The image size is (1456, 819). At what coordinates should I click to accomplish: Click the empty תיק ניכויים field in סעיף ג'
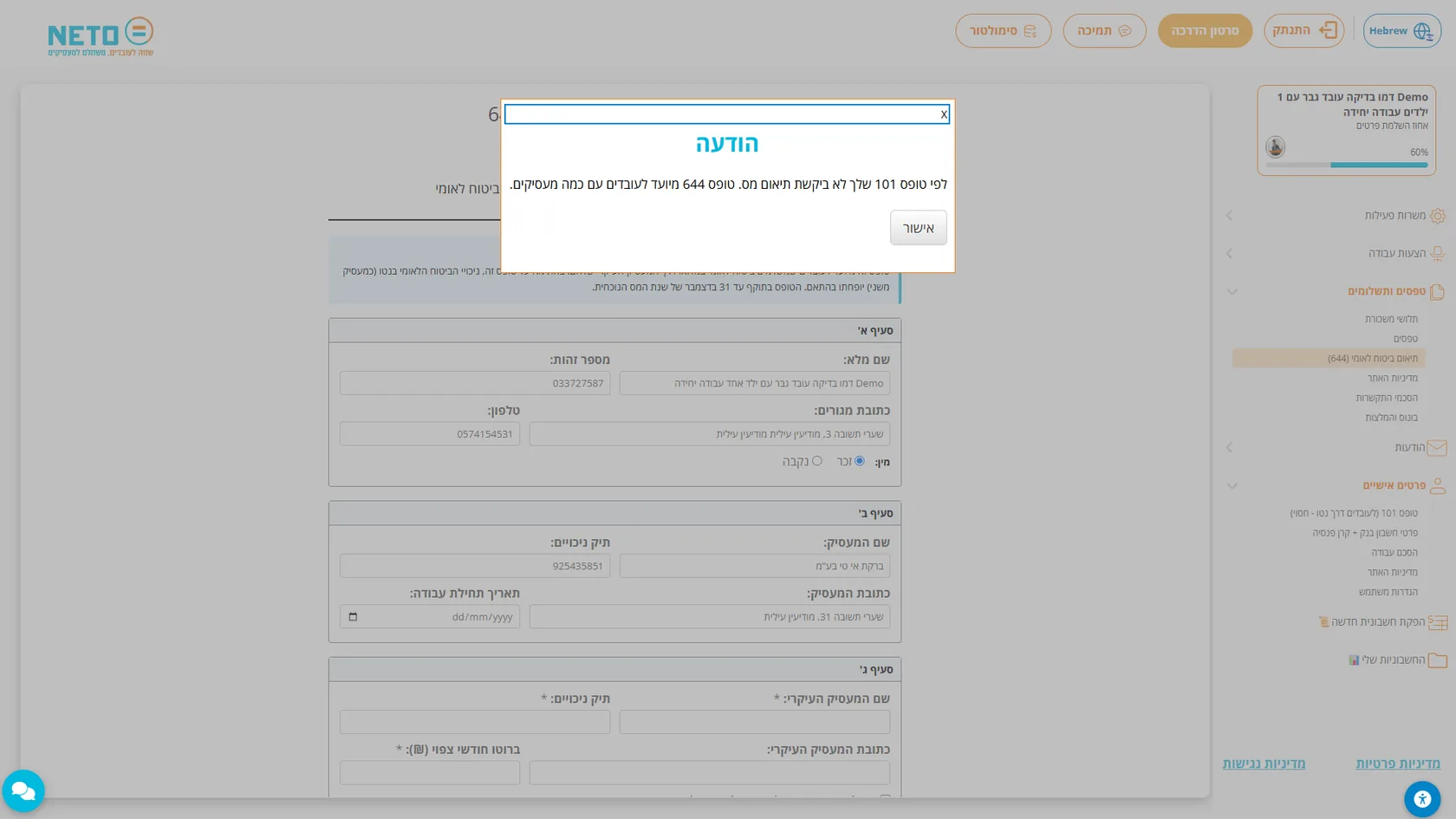[x=475, y=722]
